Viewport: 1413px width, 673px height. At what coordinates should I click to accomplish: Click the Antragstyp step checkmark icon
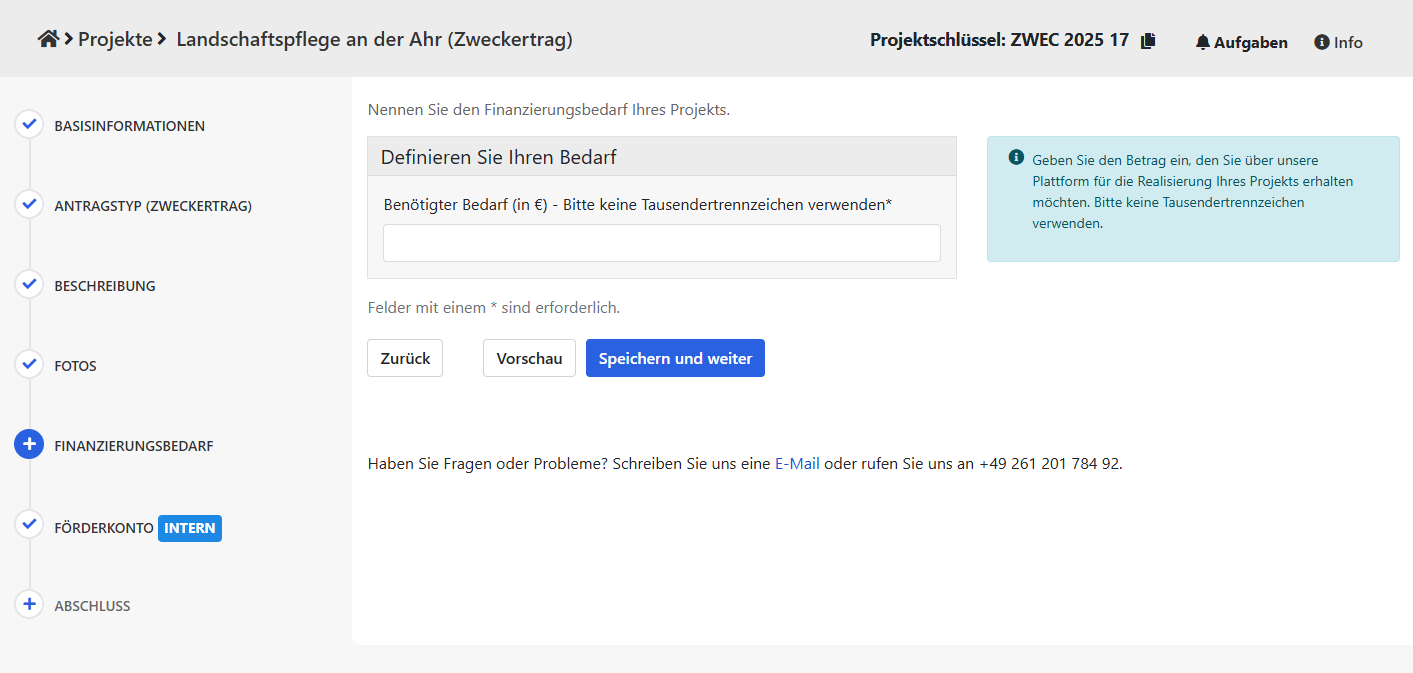click(29, 205)
